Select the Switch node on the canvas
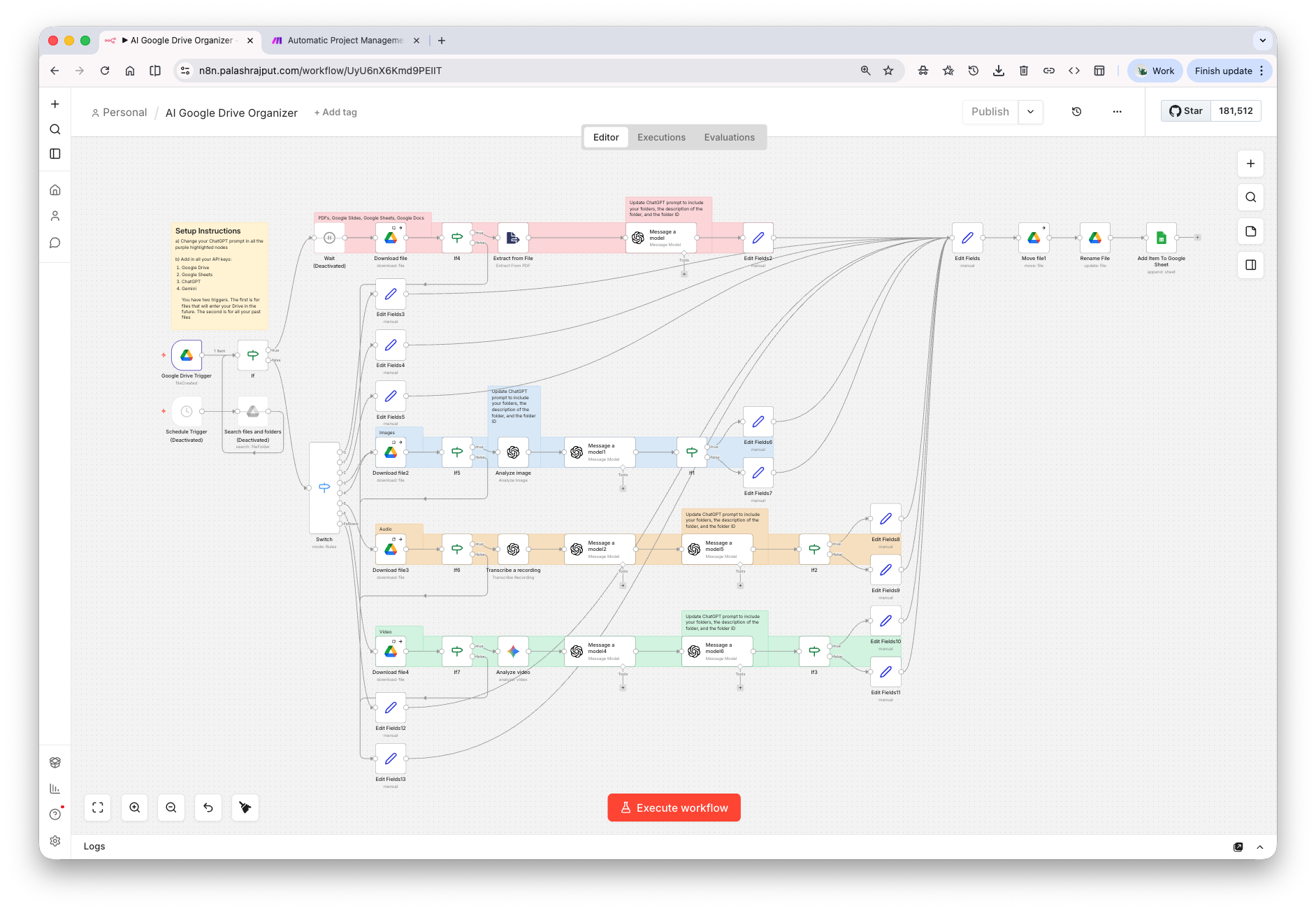Image resolution: width=1316 pixels, height=911 pixels. [x=324, y=487]
